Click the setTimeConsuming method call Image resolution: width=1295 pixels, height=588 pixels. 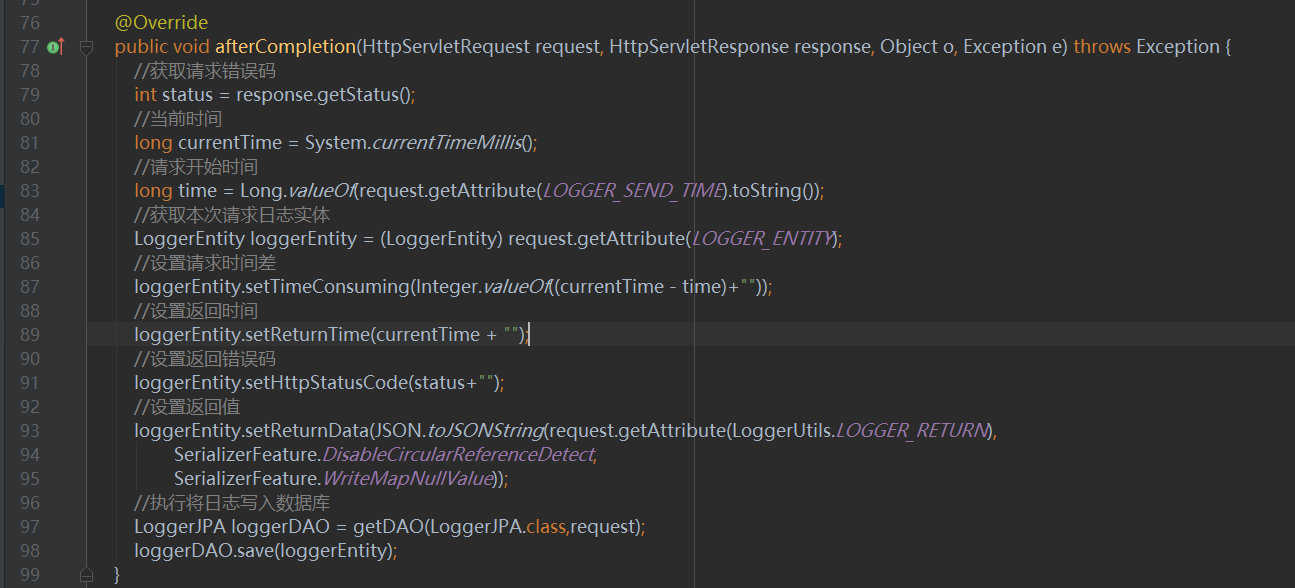click(327, 287)
